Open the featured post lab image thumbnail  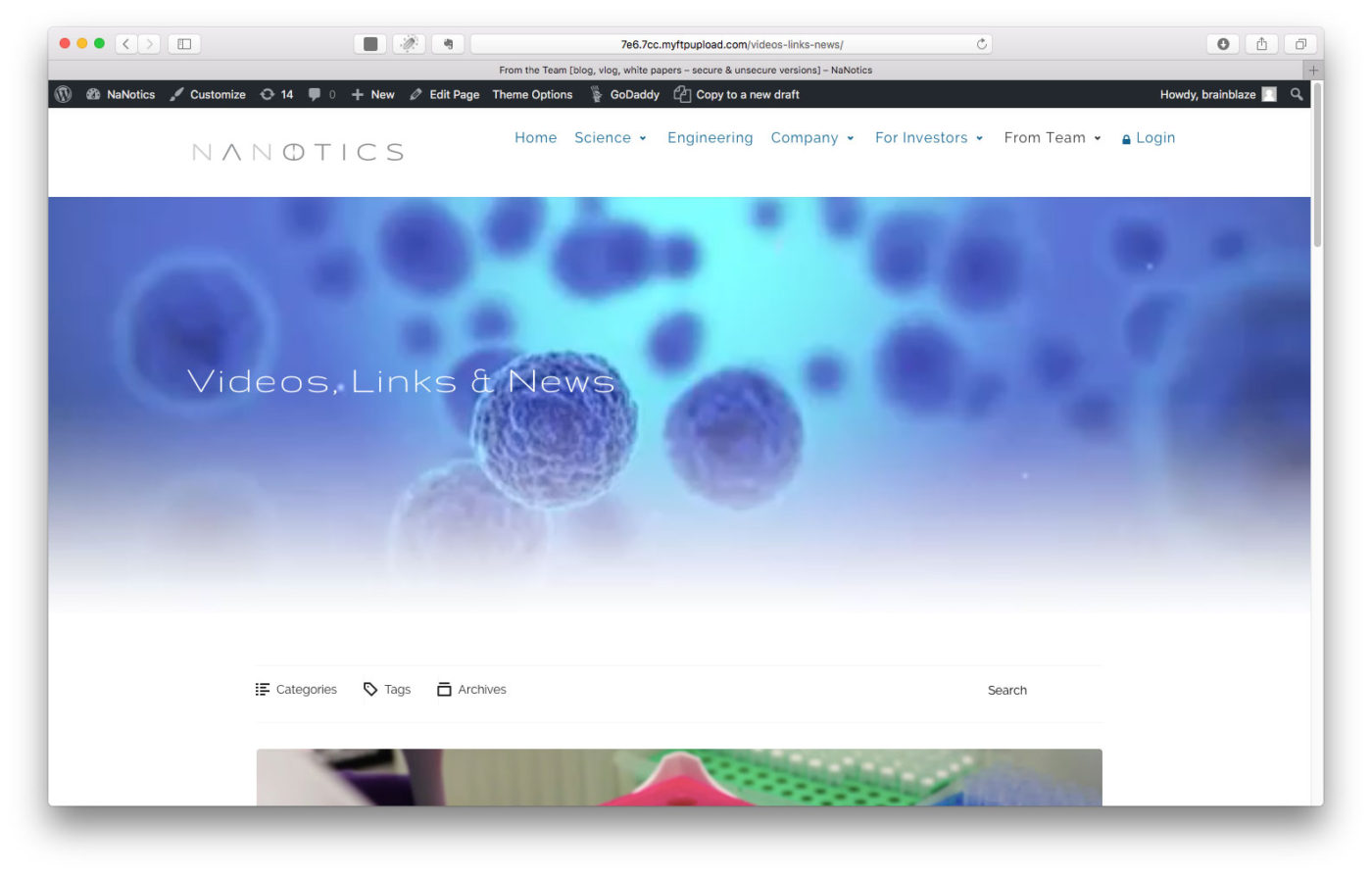pos(679,777)
